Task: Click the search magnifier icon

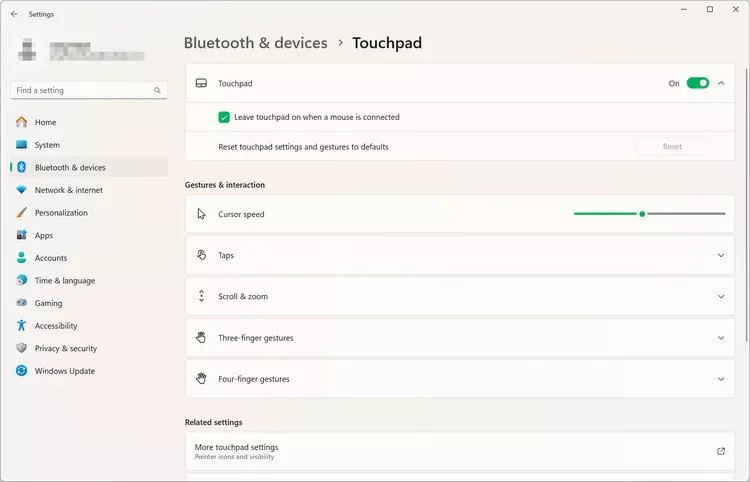Action: tap(158, 90)
